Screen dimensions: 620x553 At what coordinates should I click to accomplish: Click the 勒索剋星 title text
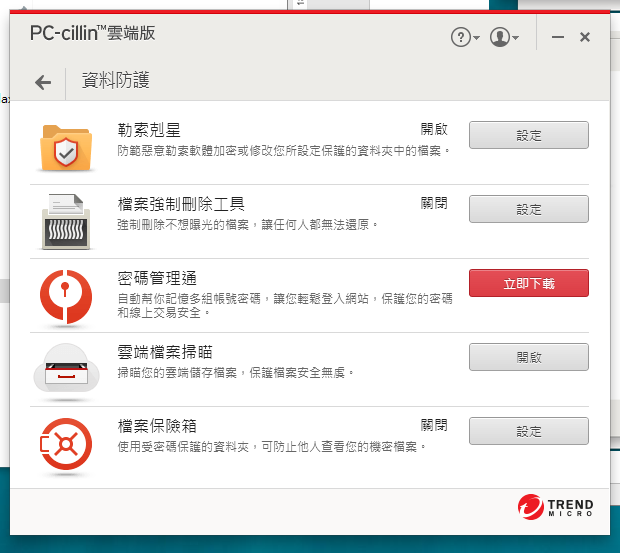click(149, 130)
